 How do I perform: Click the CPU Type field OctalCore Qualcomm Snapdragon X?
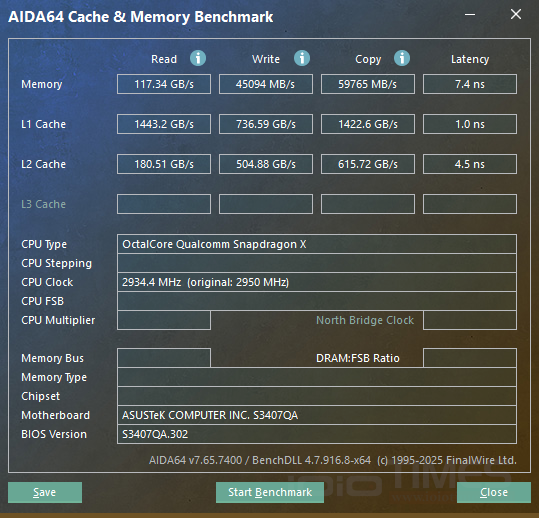pyautogui.click(x=317, y=244)
